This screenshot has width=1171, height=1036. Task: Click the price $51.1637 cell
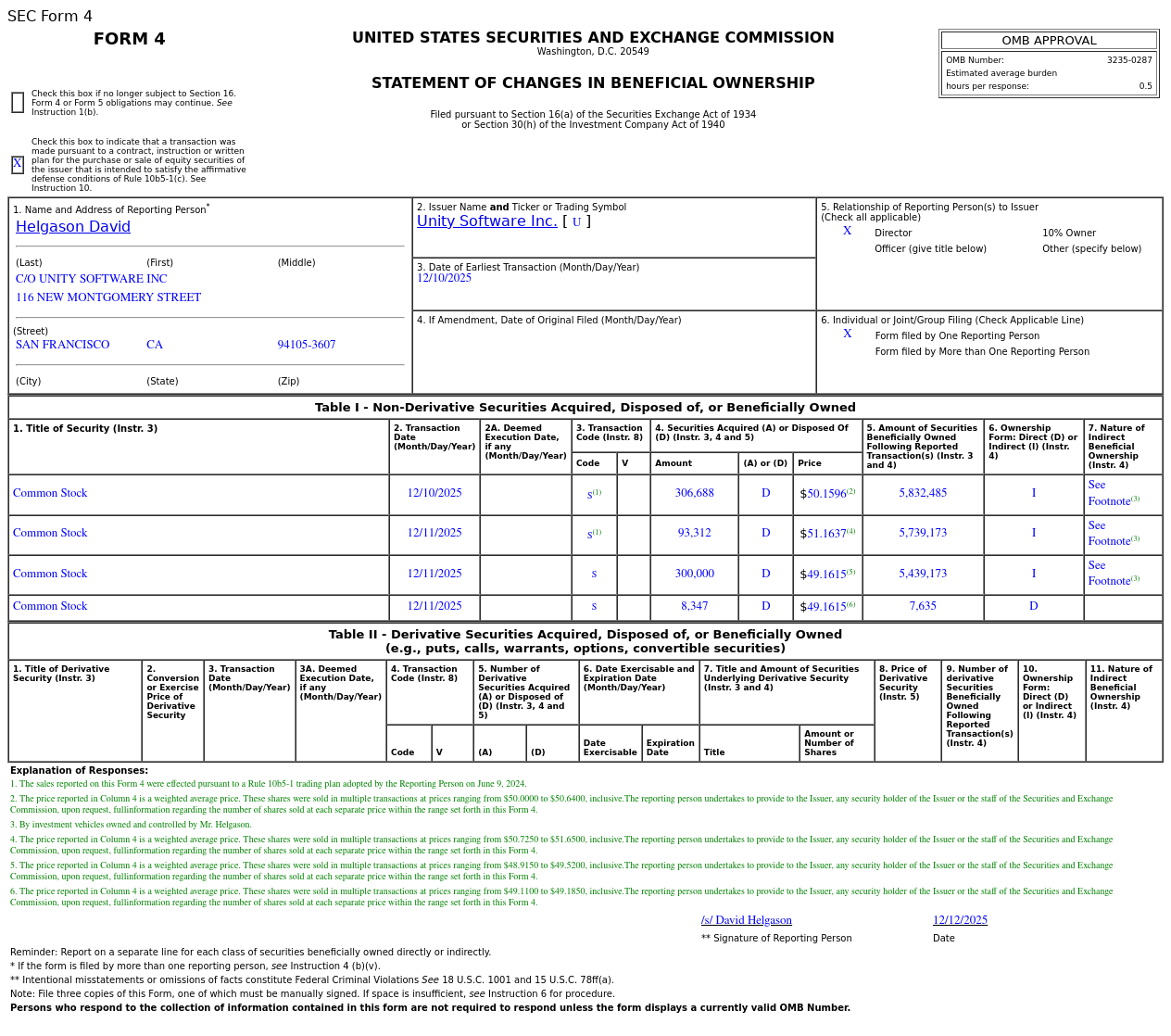(827, 534)
